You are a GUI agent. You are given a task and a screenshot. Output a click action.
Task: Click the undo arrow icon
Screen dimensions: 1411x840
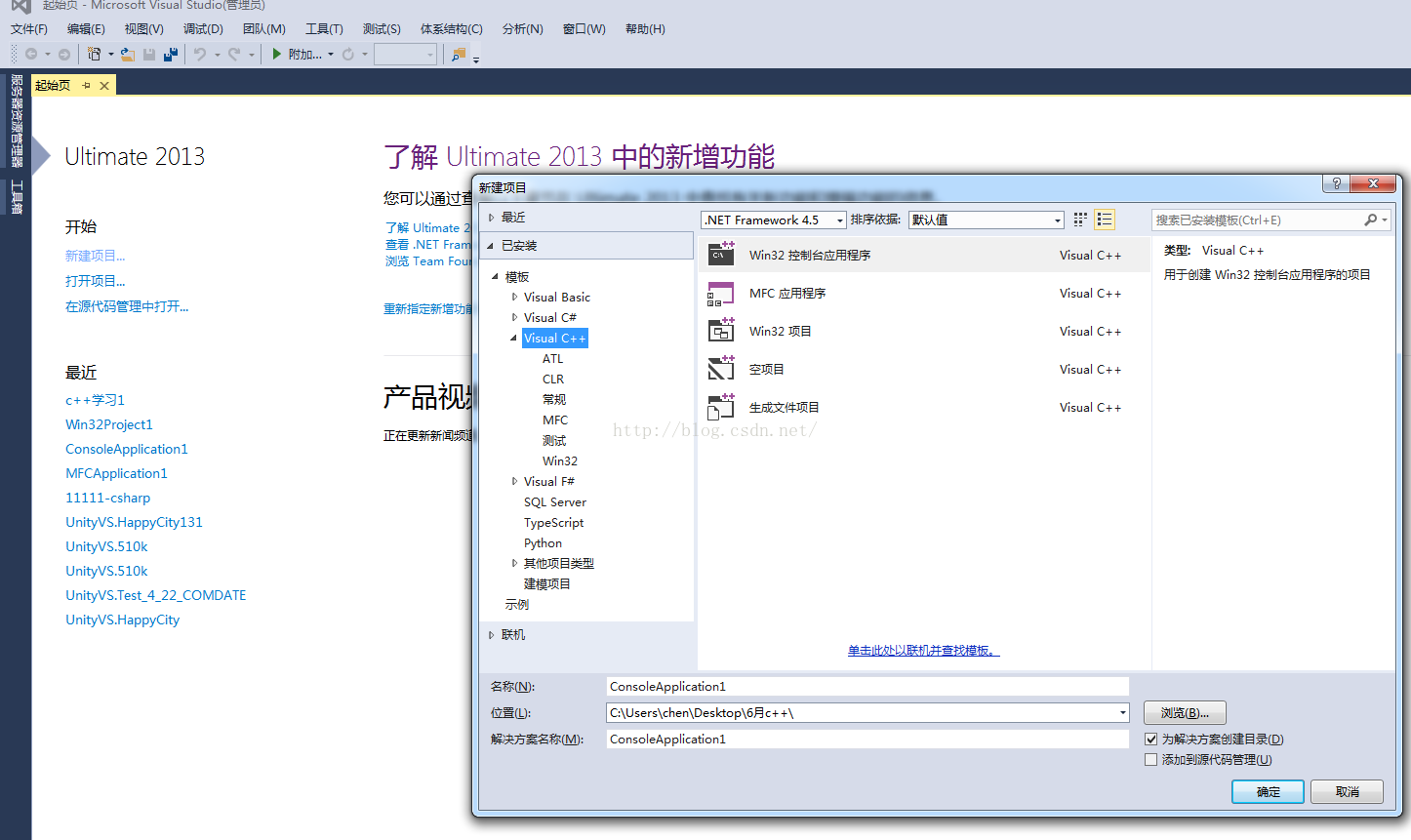click(200, 55)
